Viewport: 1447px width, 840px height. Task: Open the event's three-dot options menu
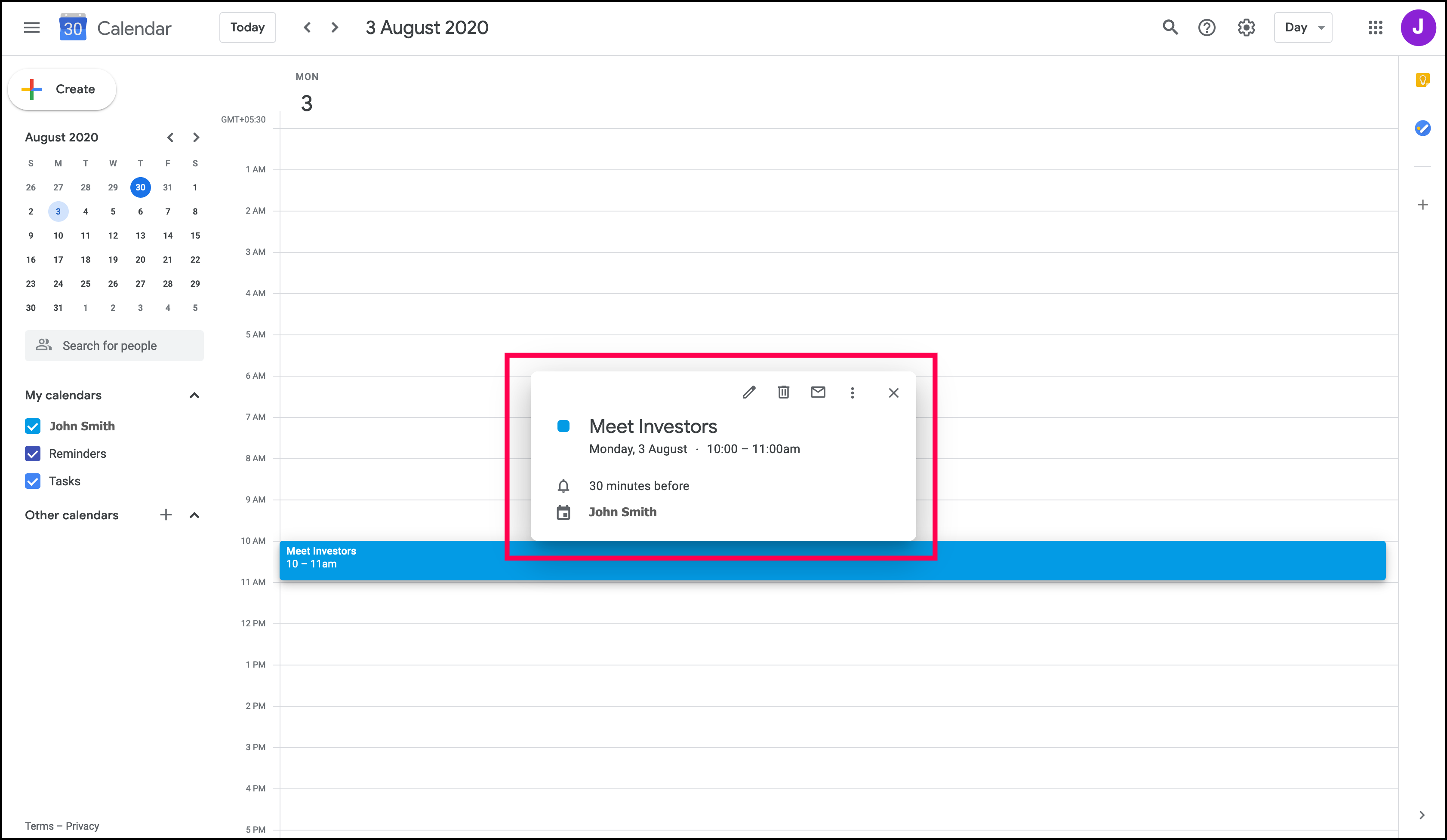pyautogui.click(x=852, y=392)
